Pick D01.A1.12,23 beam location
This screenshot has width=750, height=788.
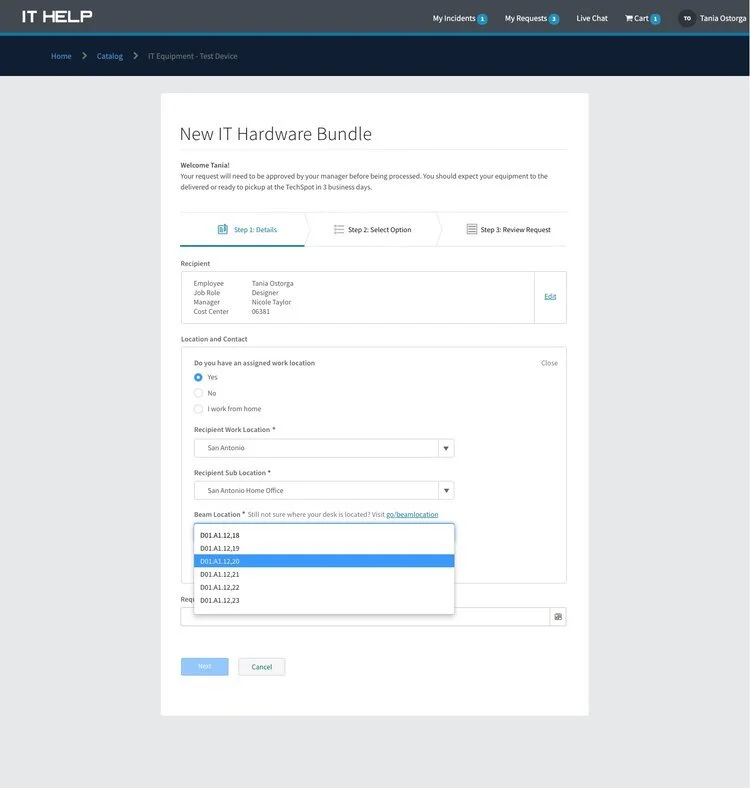324,600
